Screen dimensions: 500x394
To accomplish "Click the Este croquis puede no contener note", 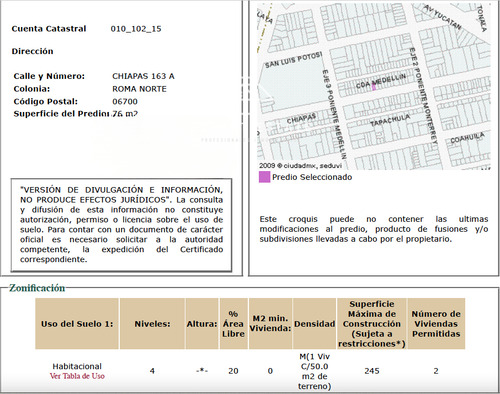I will pyautogui.click(x=374, y=229).
